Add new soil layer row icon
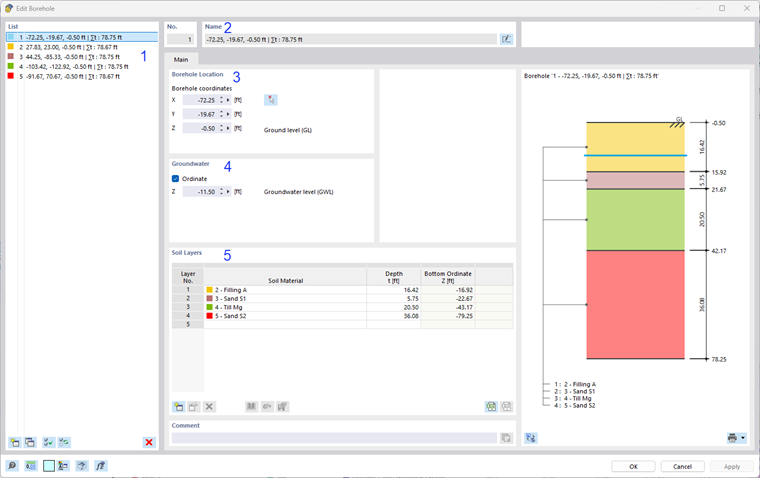The height and width of the screenshot is (478, 760). pyautogui.click(x=178, y=407)
